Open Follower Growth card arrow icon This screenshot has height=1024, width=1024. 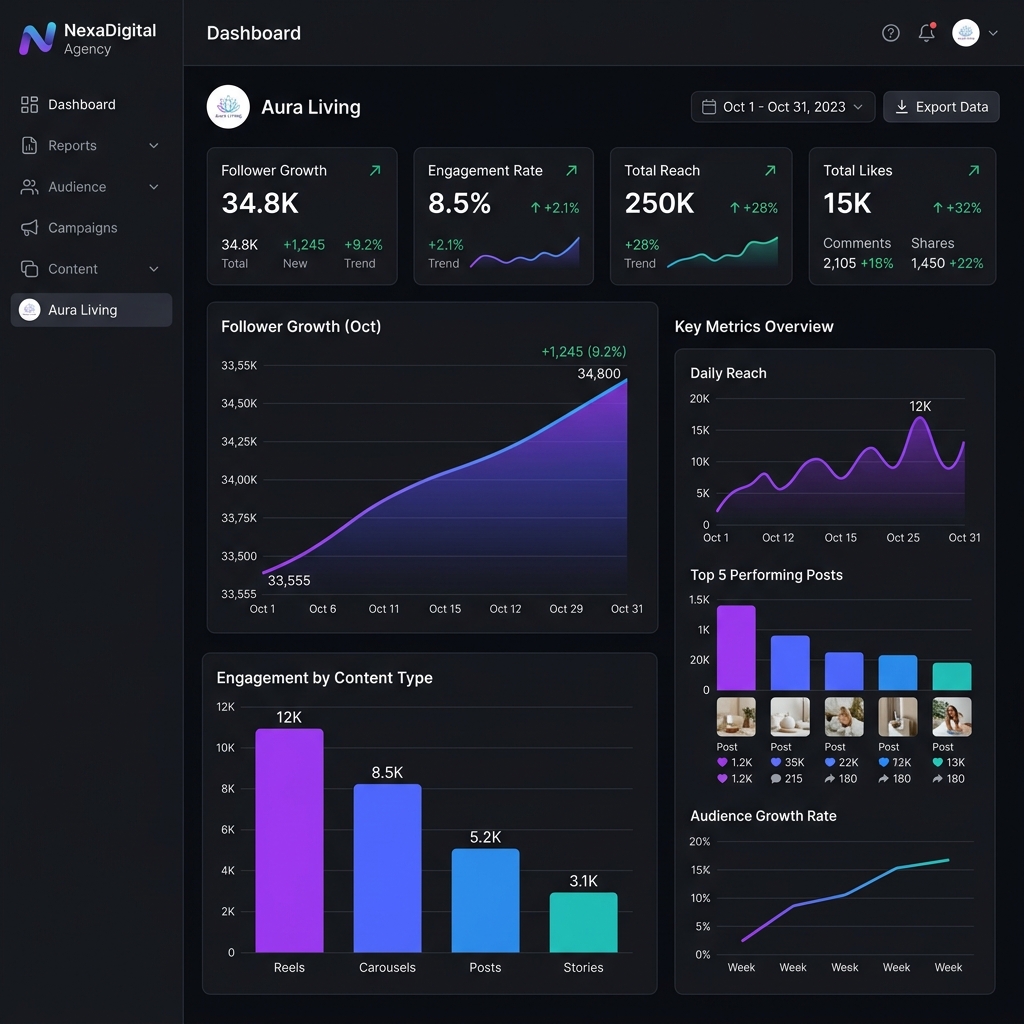[x=375, y=170]
